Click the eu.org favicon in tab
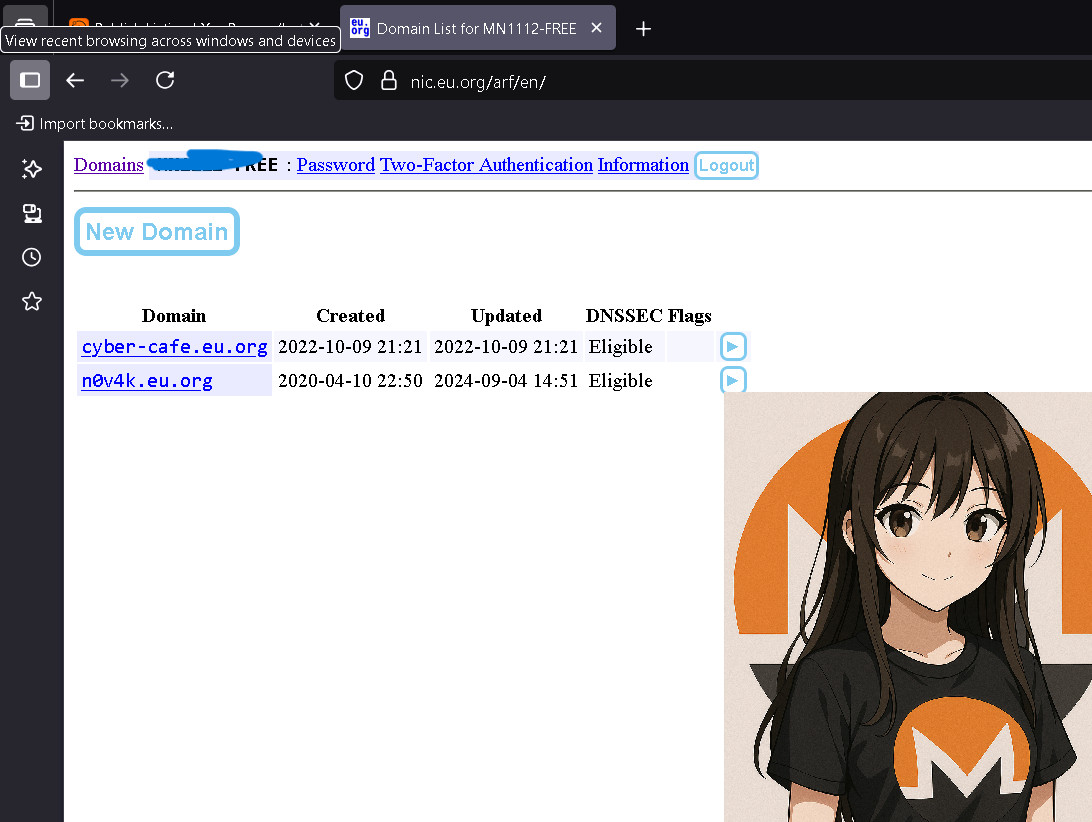The image size is (1092, 822). click(359, 28)
